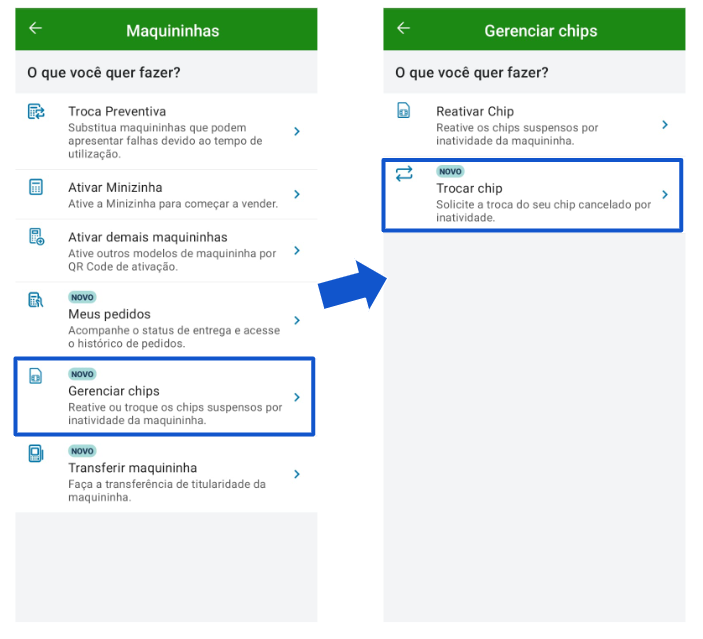Tap the Gerenciar chips SIM card icon
703x639 pixels.
[35, 376]
